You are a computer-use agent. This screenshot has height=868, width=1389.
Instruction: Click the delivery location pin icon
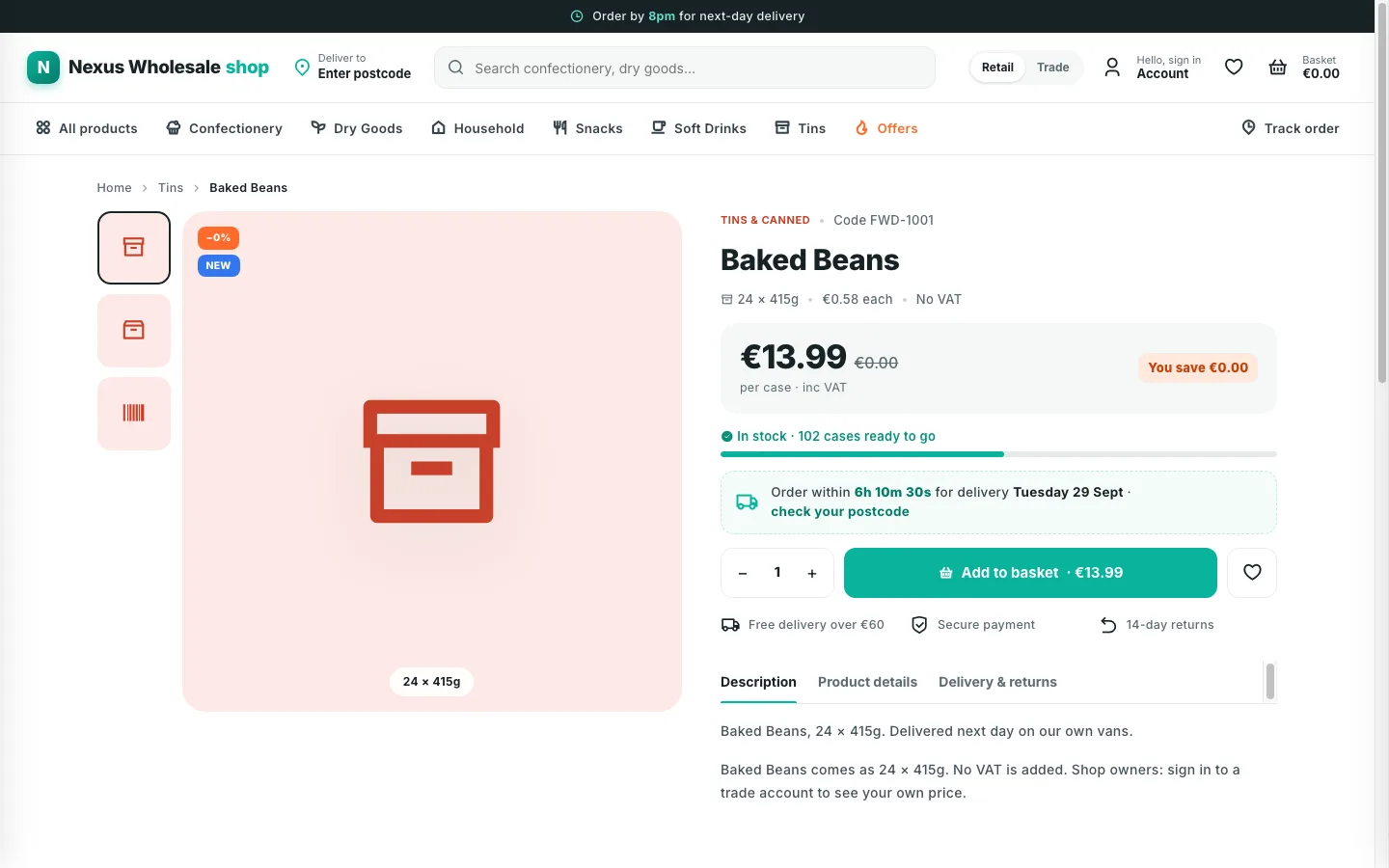coord(302,67)
